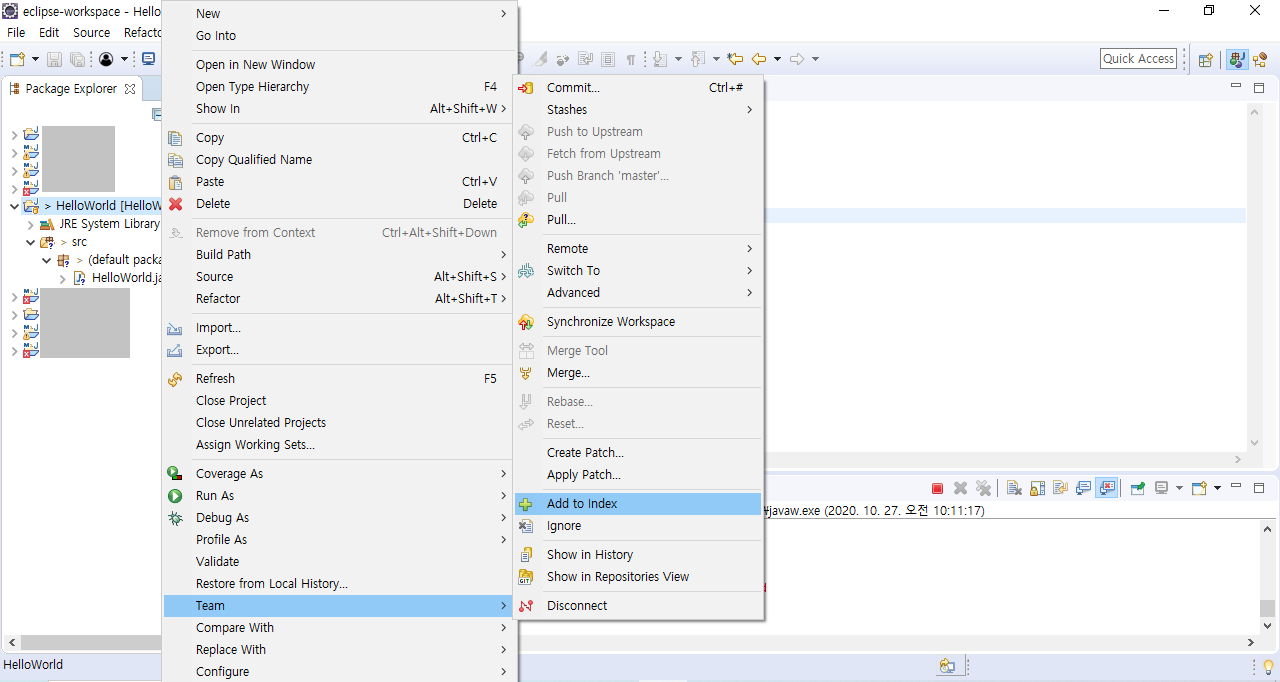Choose Add to Index from Team submenu
This screenshot has height=682, width=1280.
[638, 504]
